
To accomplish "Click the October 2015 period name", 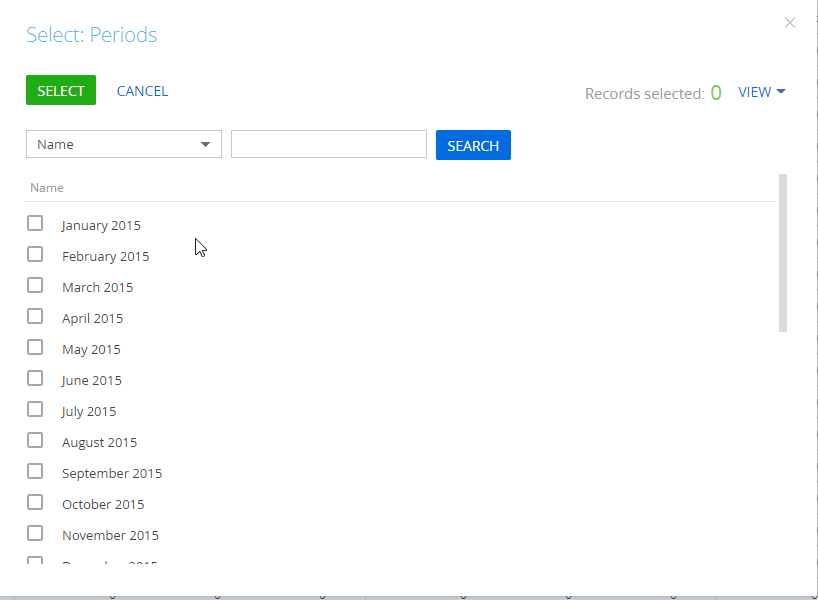I will [x=103, y=505].
